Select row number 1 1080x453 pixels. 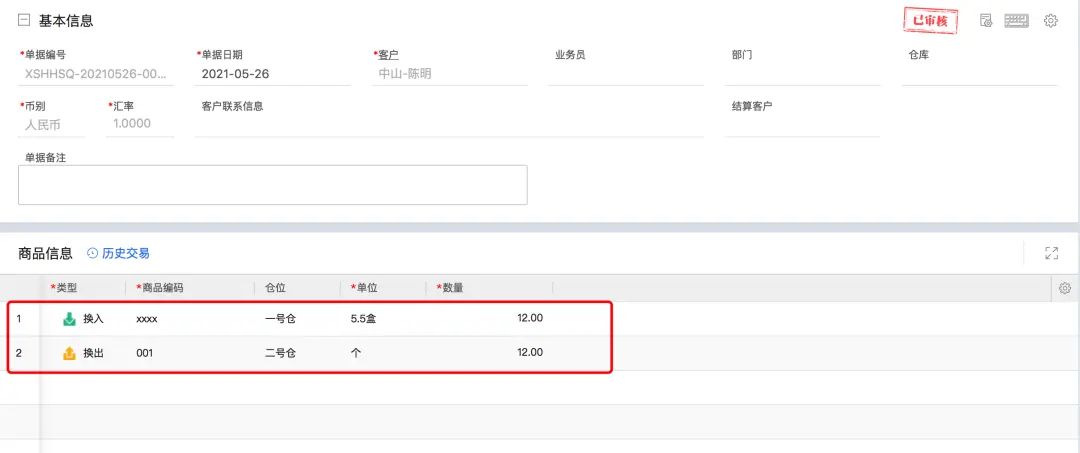tap(19, 319)
